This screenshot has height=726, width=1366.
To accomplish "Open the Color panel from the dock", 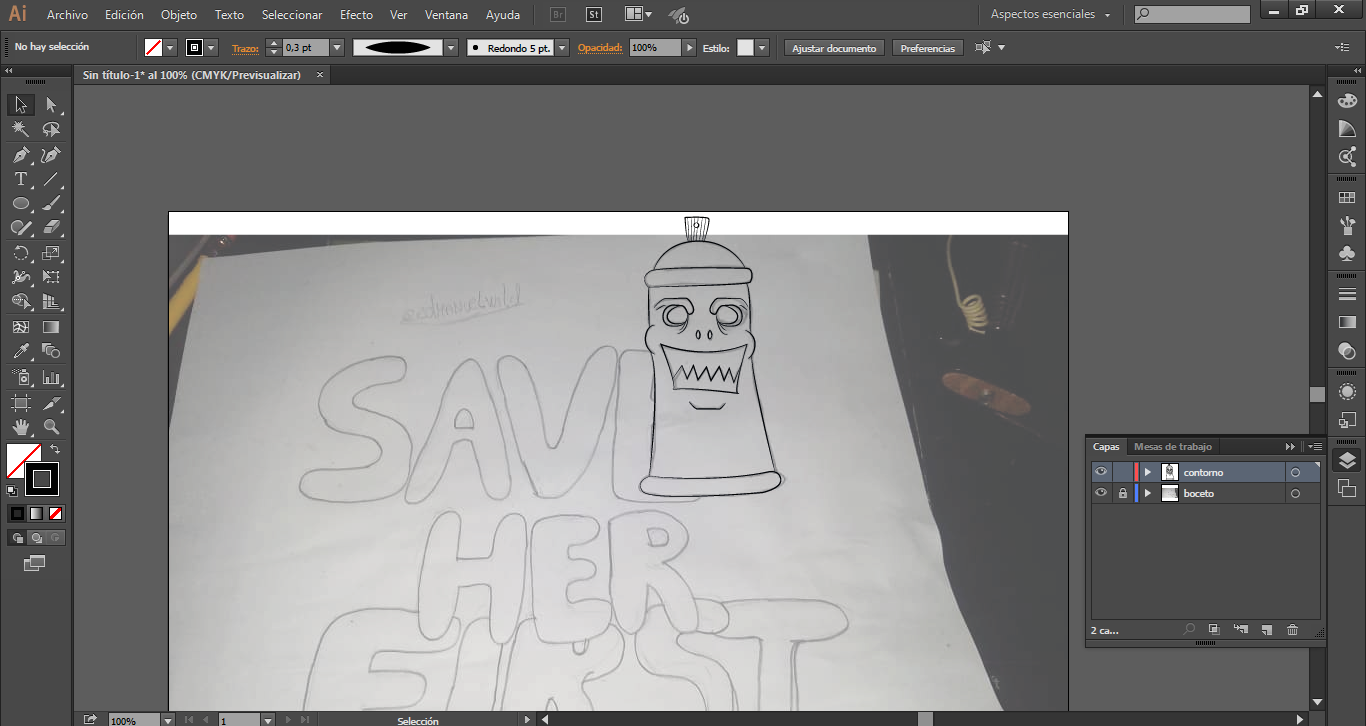I will tap(1347, 101).
